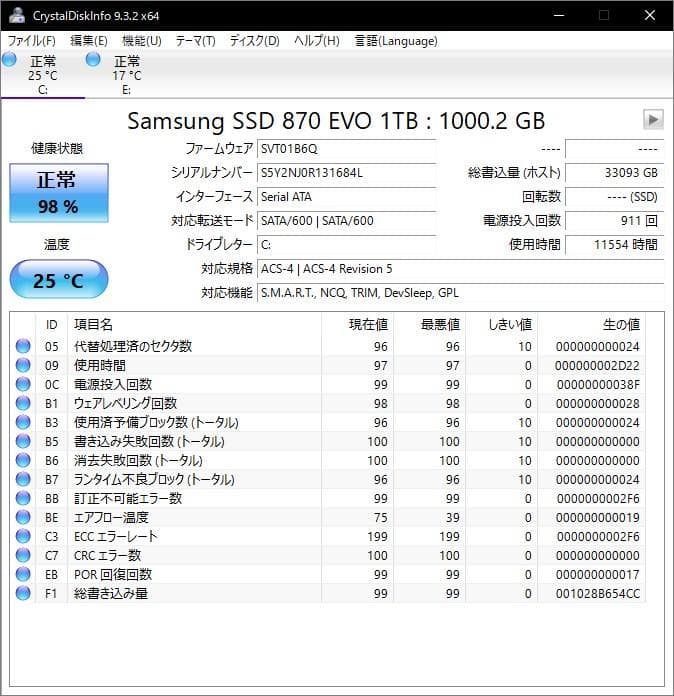Click the transfer mode field SATA/600 | SATA/600
Image resolution: width=674 pixels, height=696 pixels.
346,221
